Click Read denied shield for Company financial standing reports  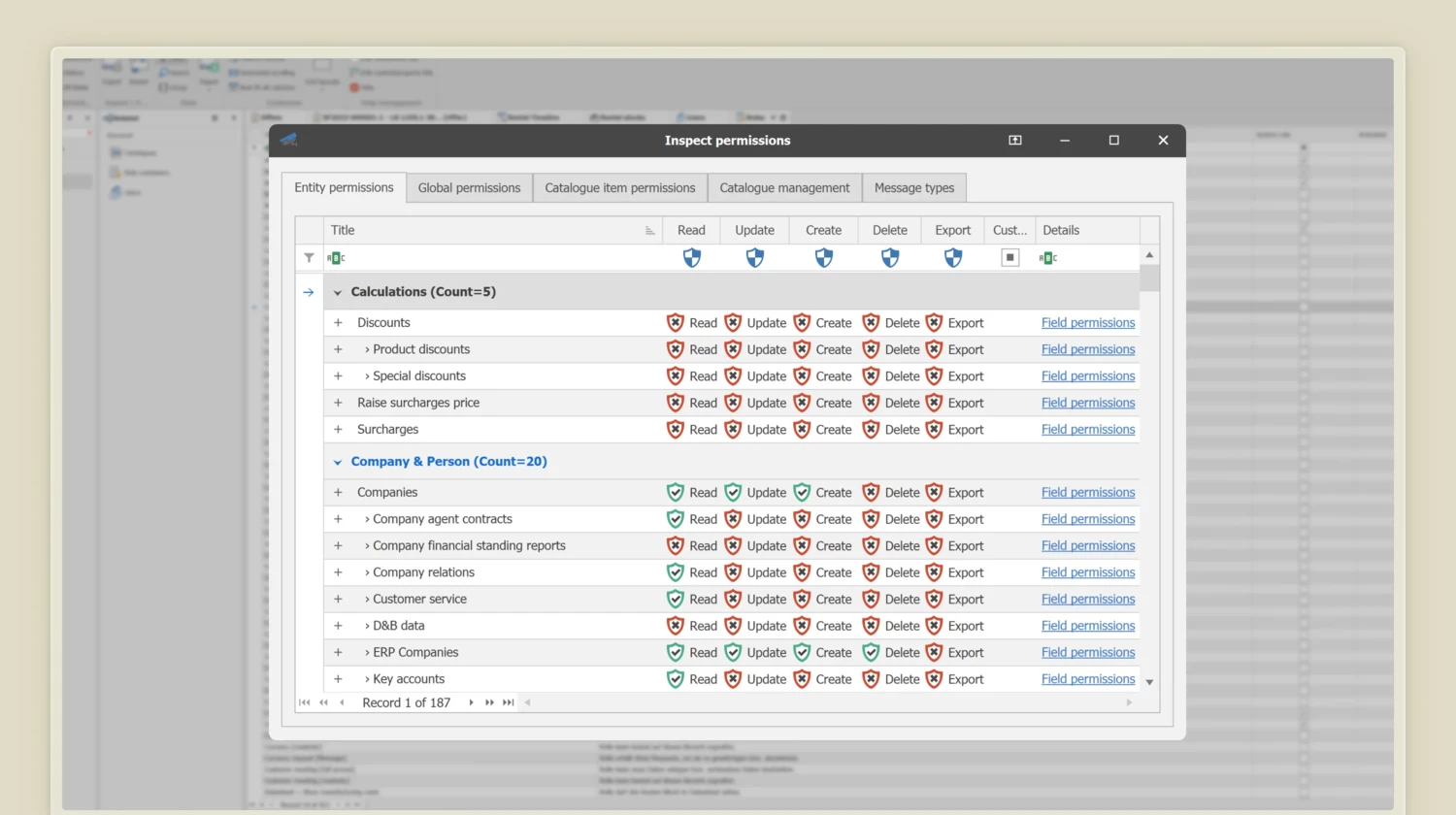tap(676, 546)
